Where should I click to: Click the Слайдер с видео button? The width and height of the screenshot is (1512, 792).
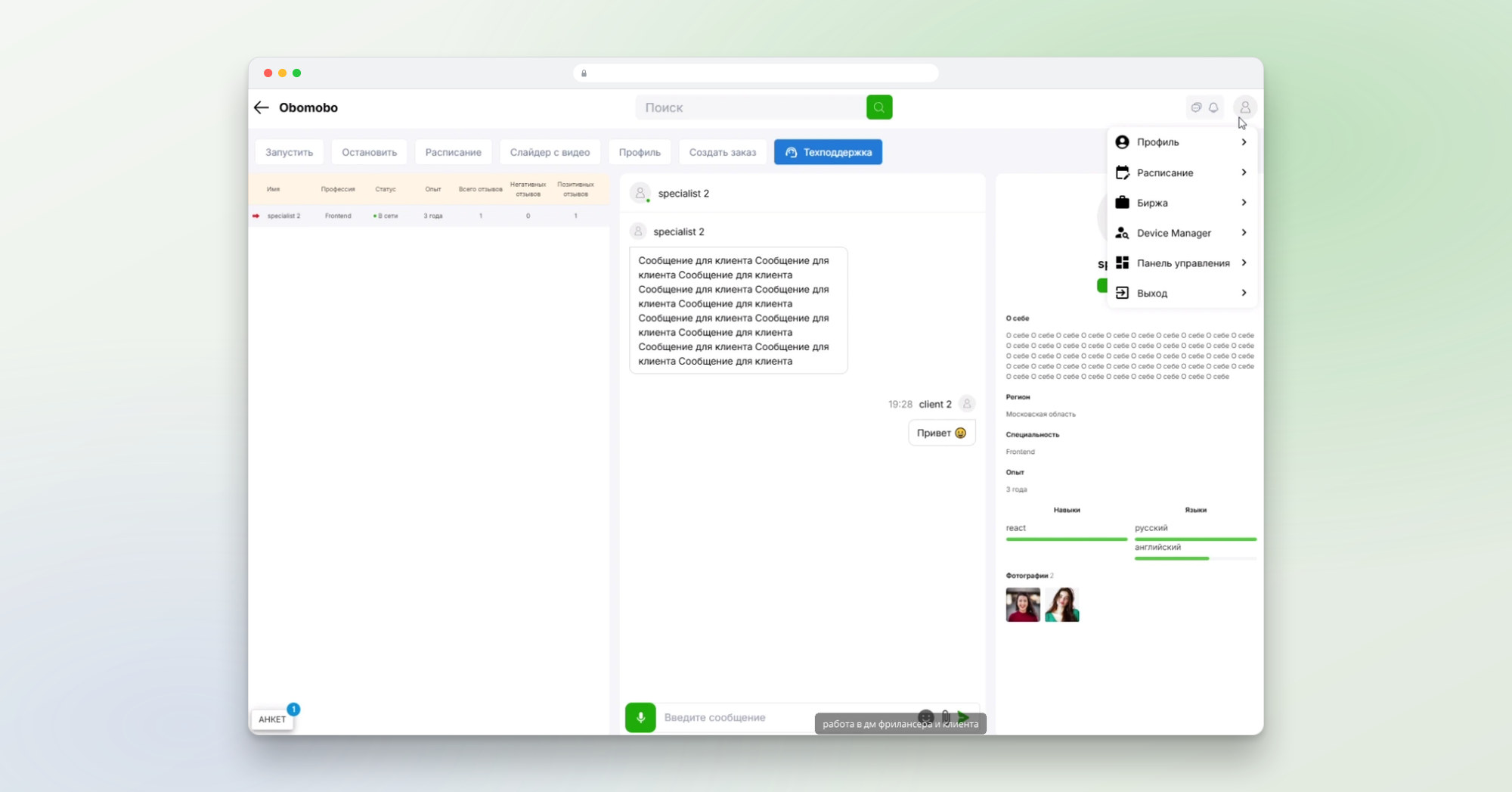(x=550, y=152)
